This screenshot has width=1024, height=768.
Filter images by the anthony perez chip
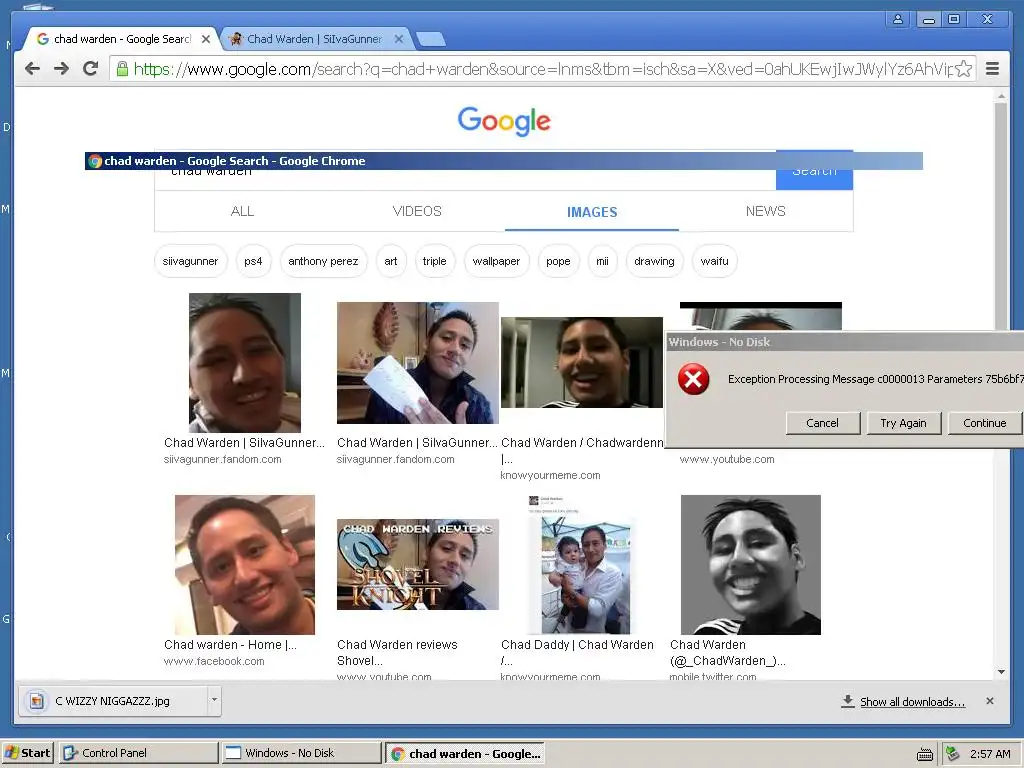(323, 261)
